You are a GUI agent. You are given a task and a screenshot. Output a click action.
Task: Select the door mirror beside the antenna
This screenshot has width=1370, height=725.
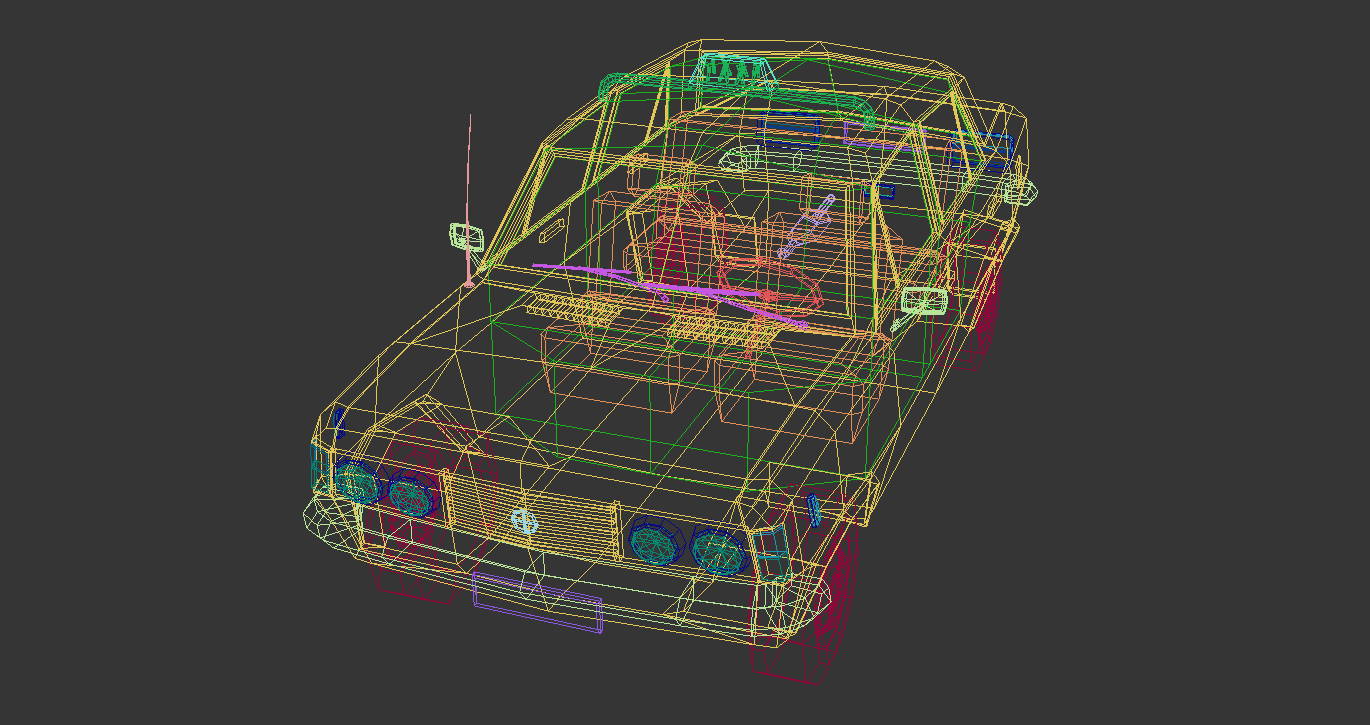[x=467, y=237]
